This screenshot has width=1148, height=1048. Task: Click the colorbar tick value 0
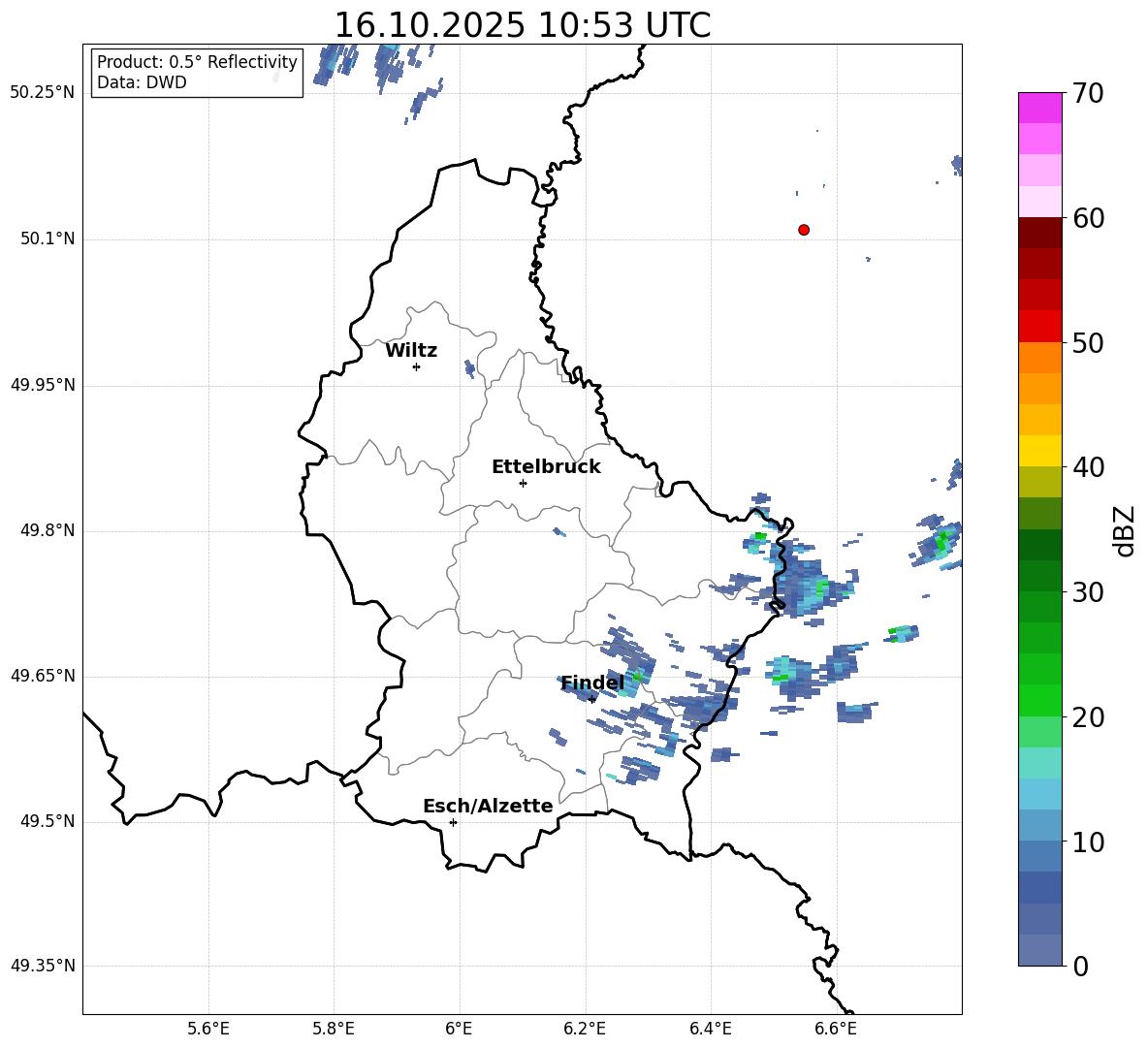[1080, 966]
